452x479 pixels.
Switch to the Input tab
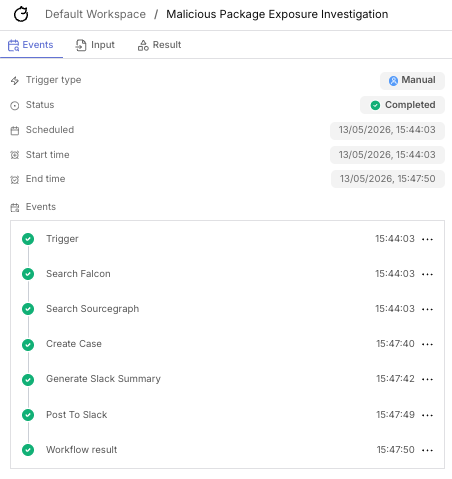coord(95,45)
